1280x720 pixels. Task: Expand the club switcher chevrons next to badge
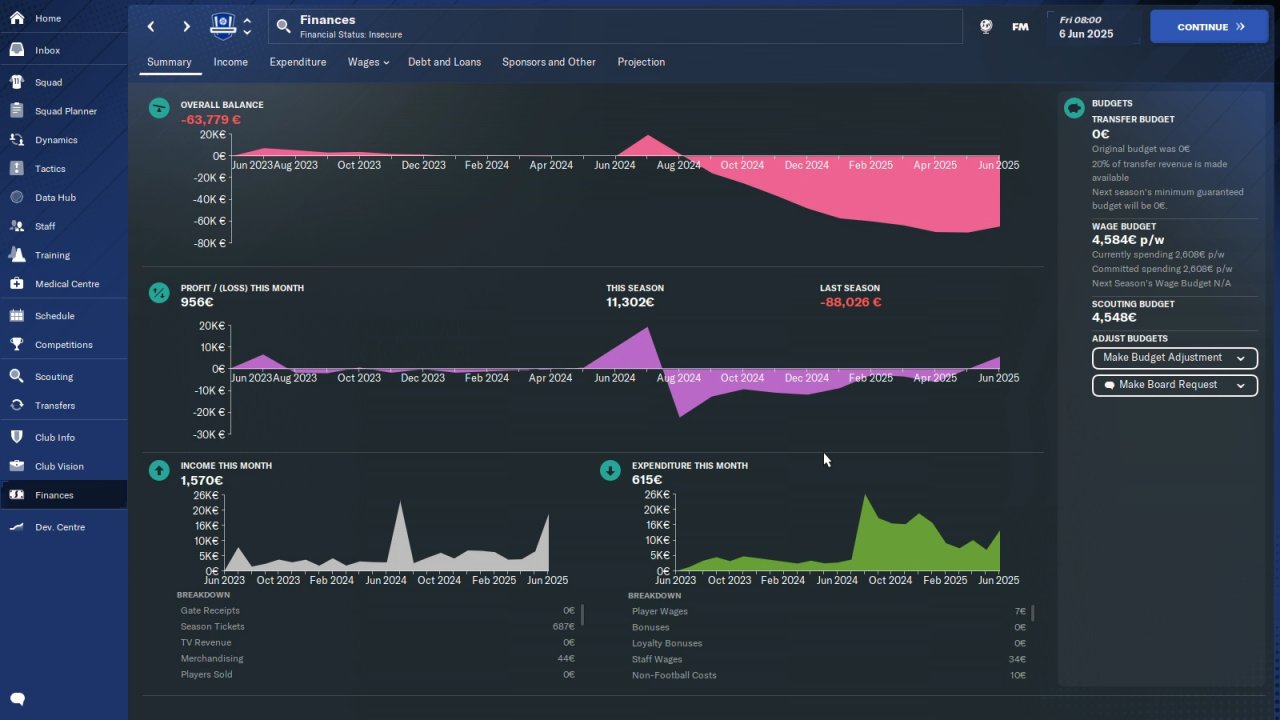247,26
